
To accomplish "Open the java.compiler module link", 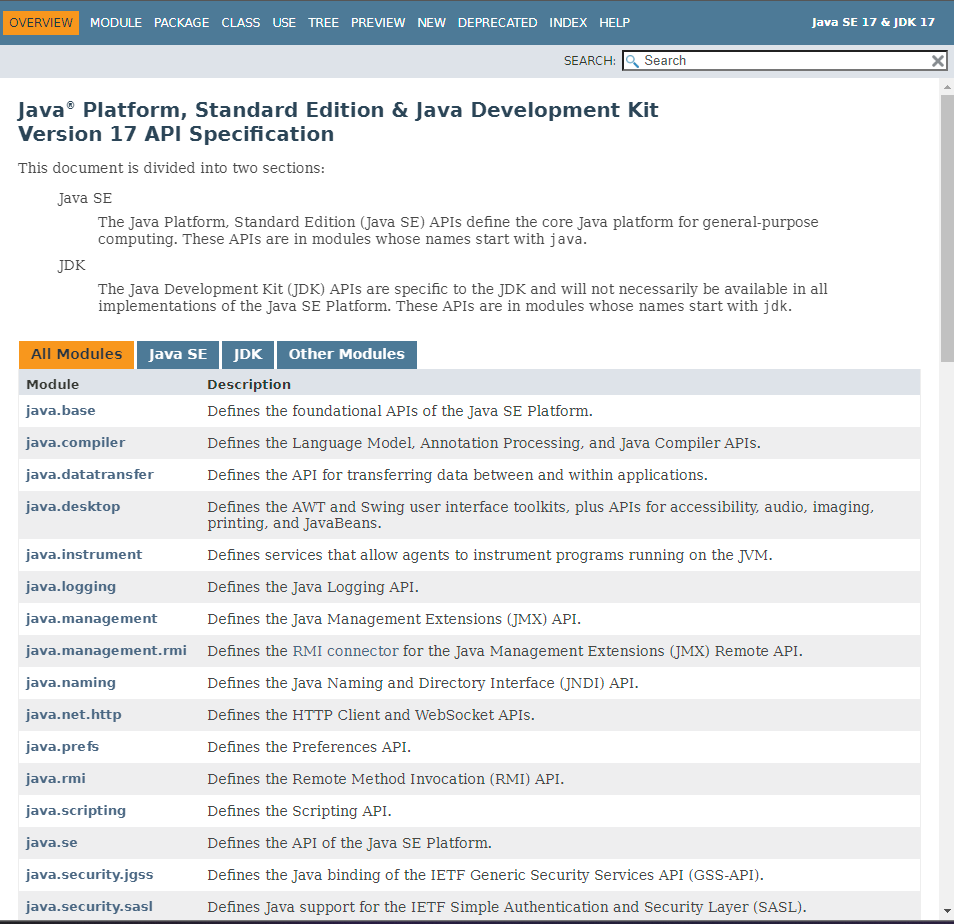I will click(x=75, y=443).
